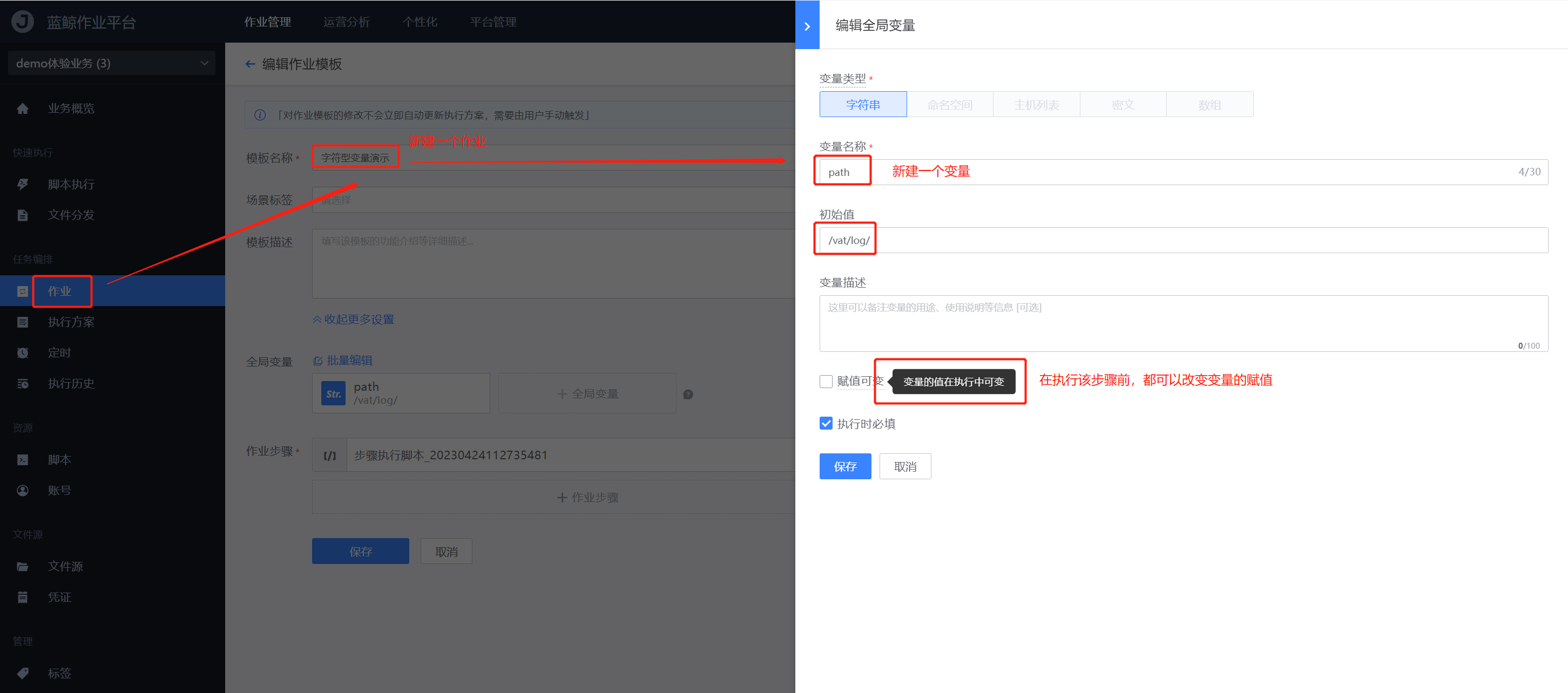Select the 密文 variable type tab
Image resolution: width=1568 pixels, height=693 pixels.
point(1123,105)
